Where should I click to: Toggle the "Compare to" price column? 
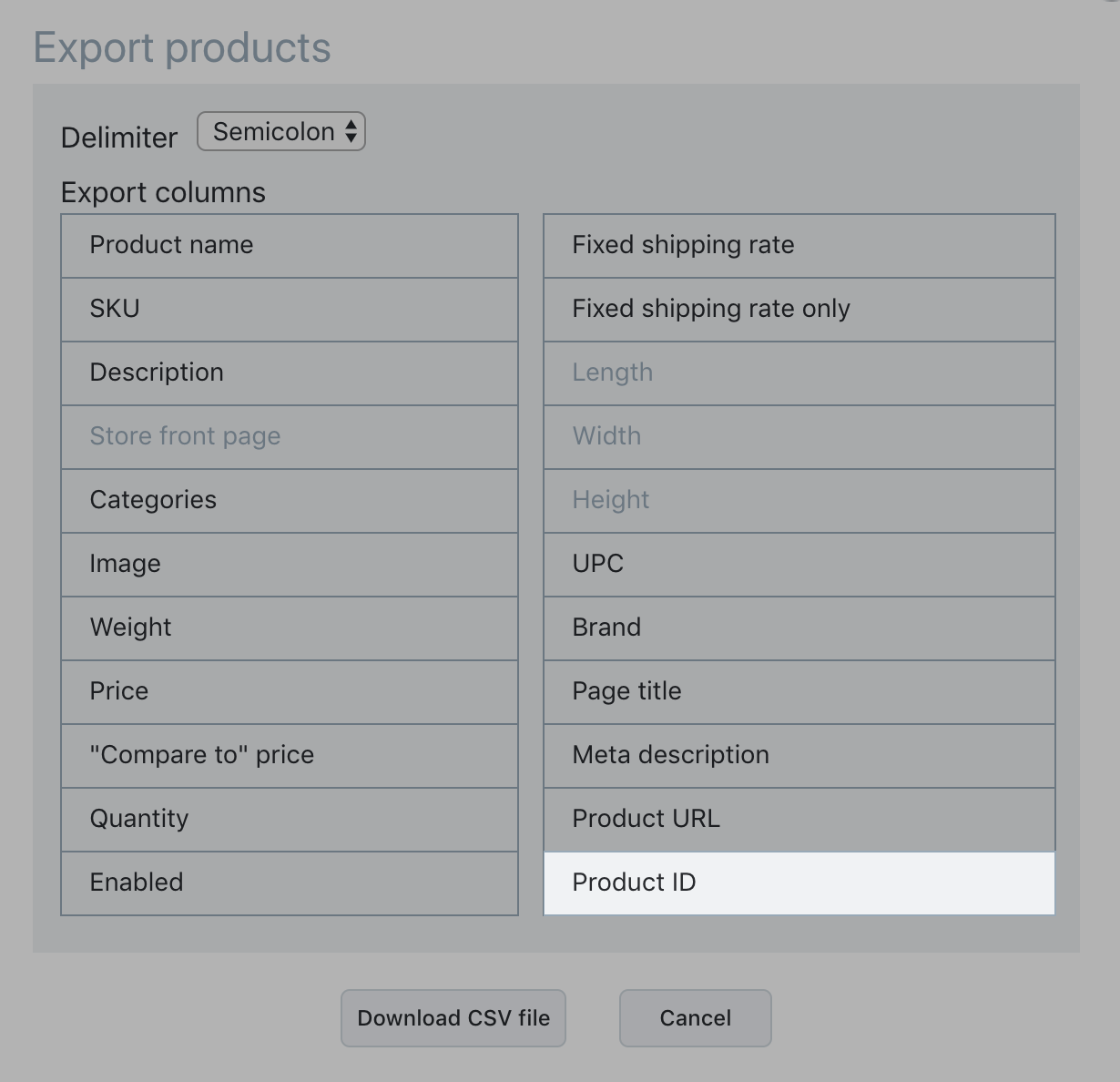(x=290, y=756)
